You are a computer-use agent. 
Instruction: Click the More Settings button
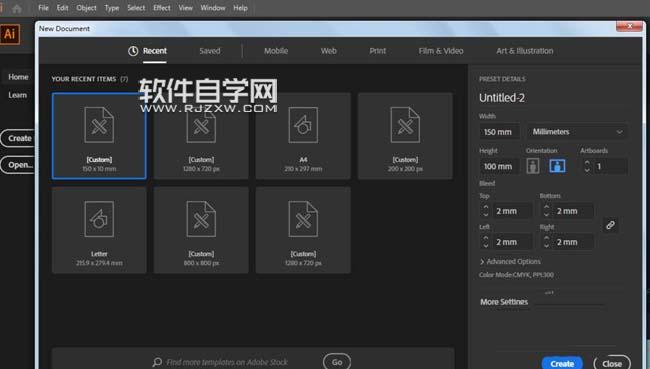(504, 302)
